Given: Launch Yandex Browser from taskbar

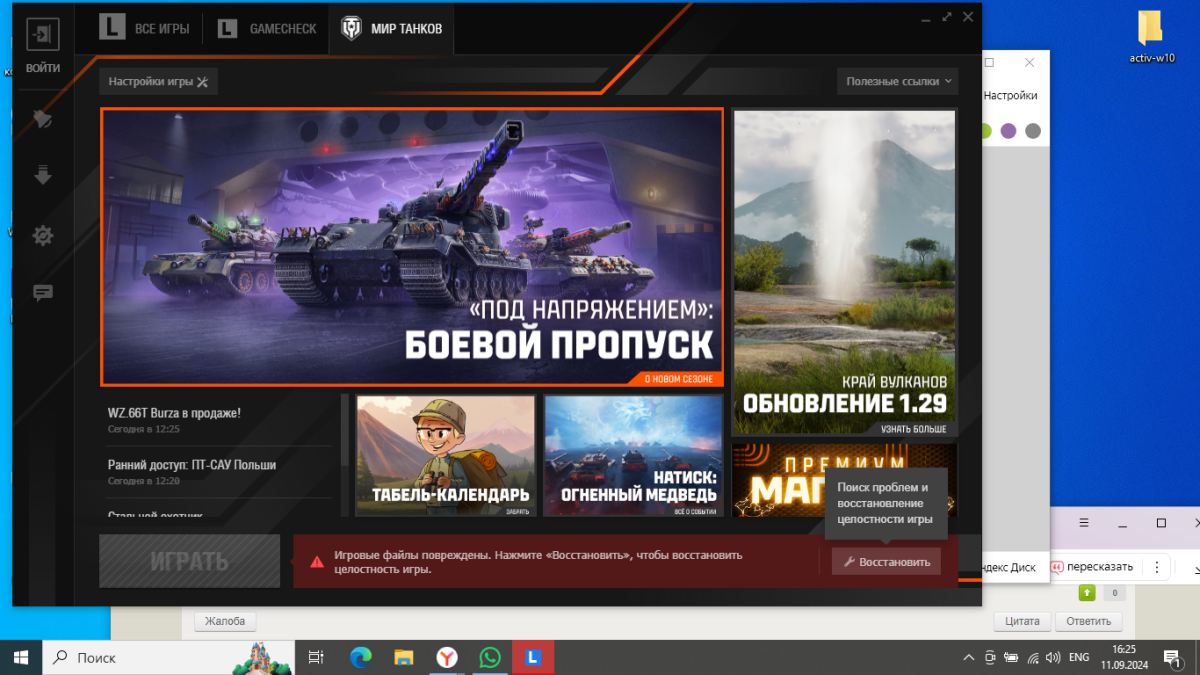Looking at the screenshot, I should click(x=446, y=657).
